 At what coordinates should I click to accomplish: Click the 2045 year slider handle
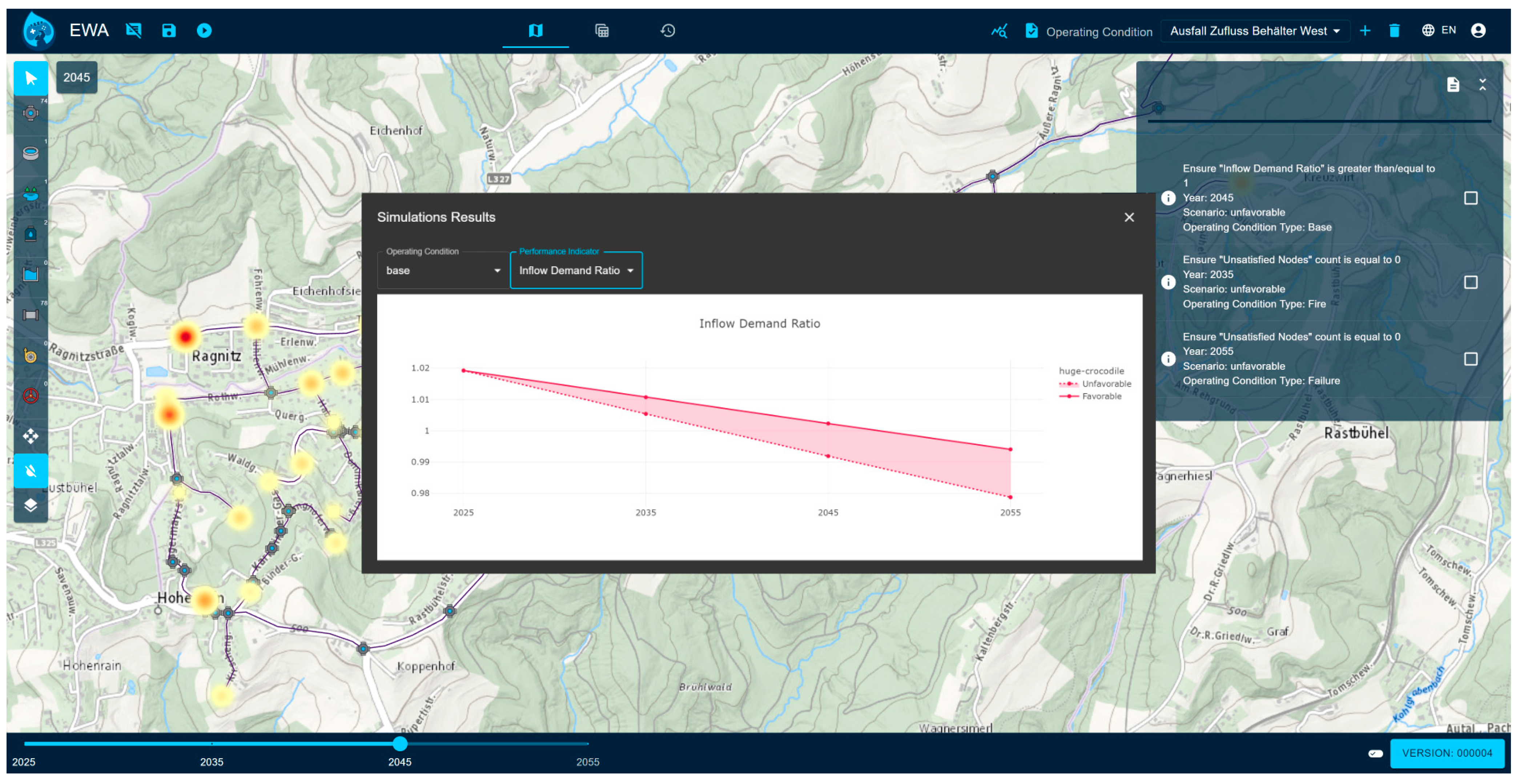pos(399,743)
